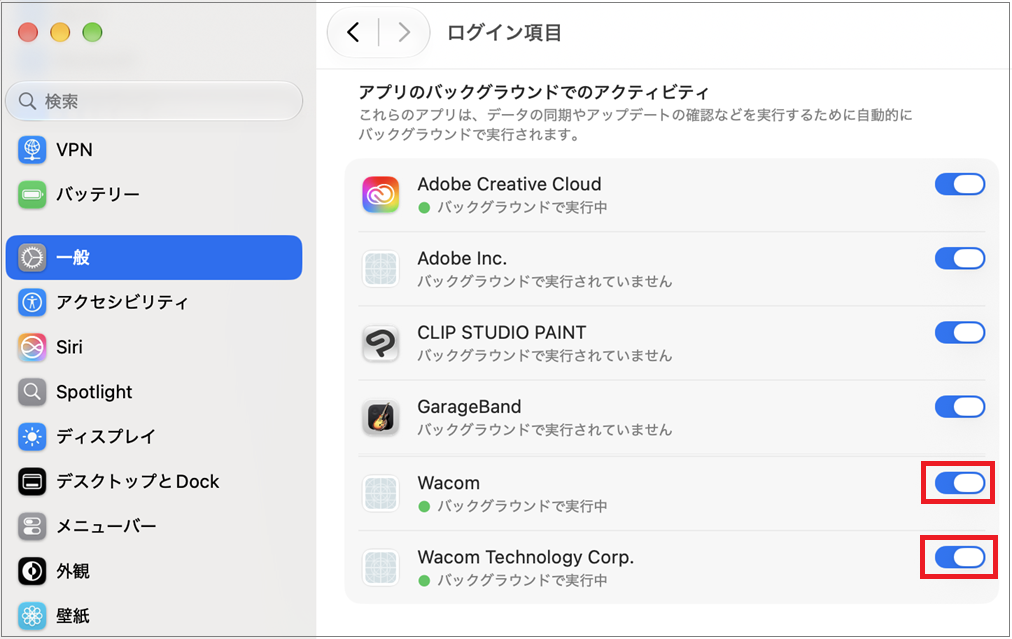Viewport: 1012px width, 639px height.
Task: Open メニューバー settings
Action: (154, 526)
